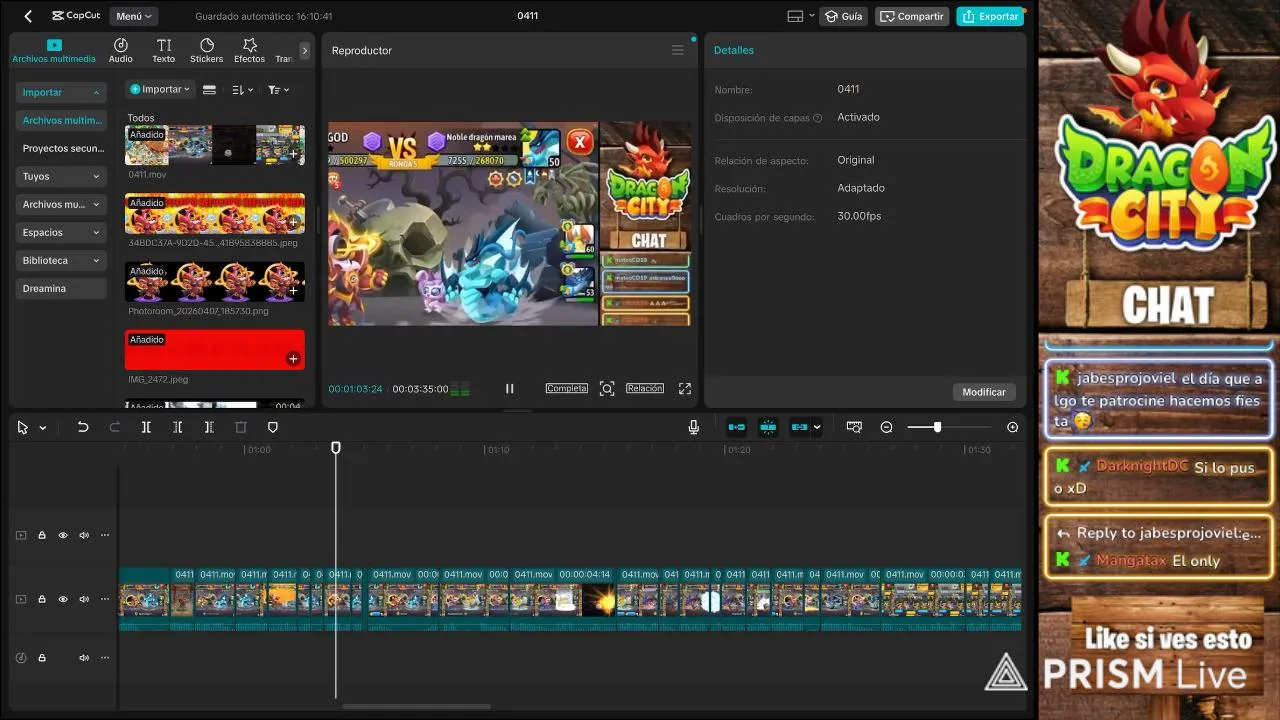The image size is (1280, 720).
Task: Lock the upper video track
Action: 42,535
